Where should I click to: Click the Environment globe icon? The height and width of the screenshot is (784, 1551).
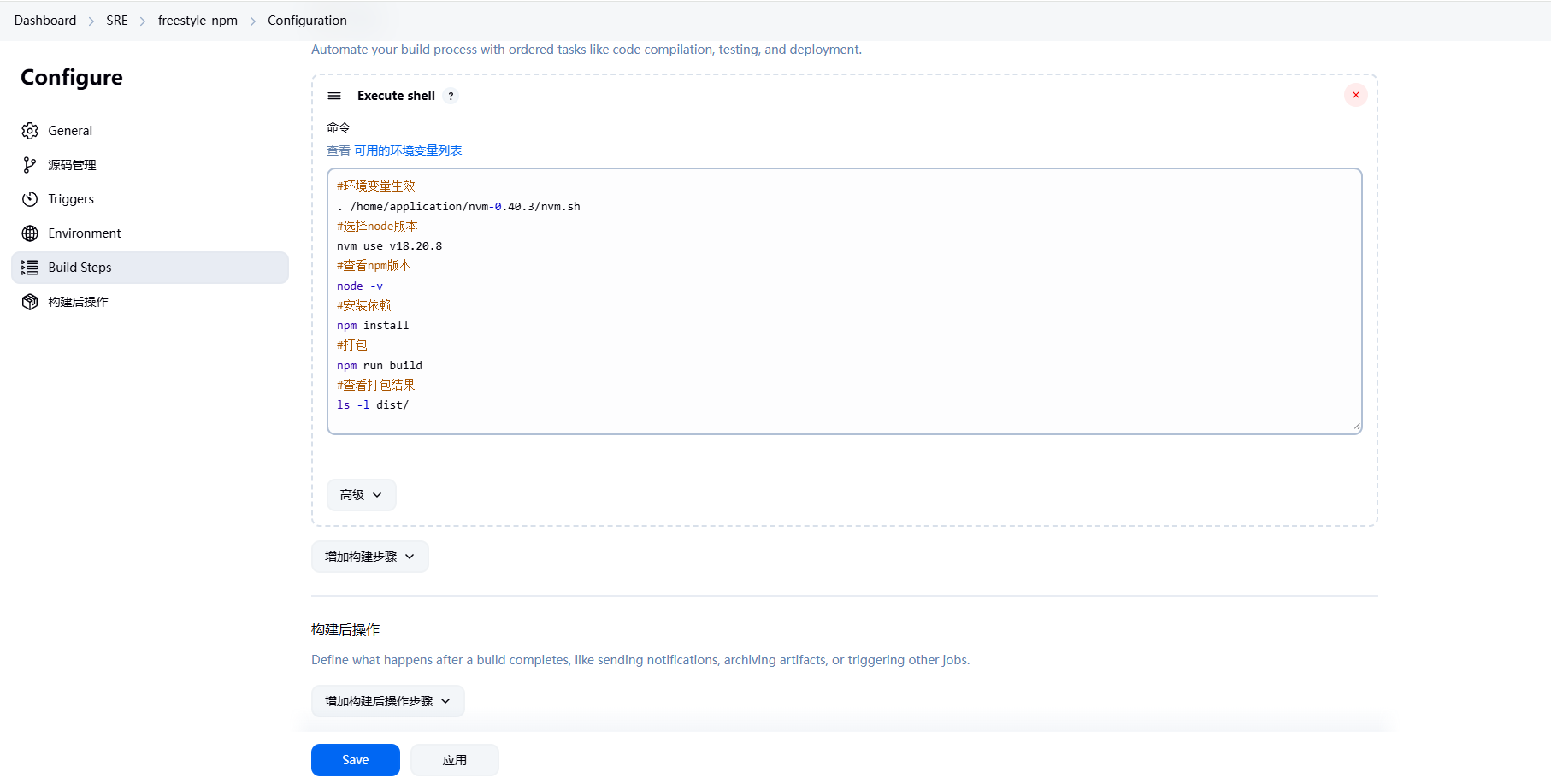(30, 233)
